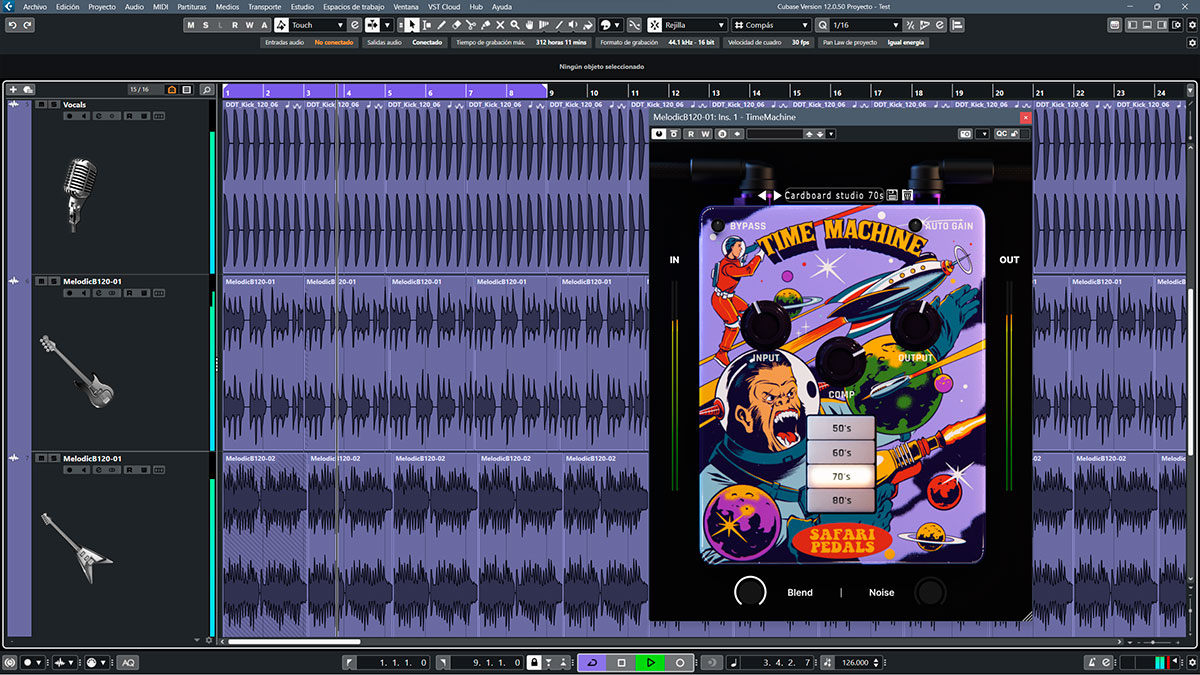Select the Erase tool

coord(456,25)
